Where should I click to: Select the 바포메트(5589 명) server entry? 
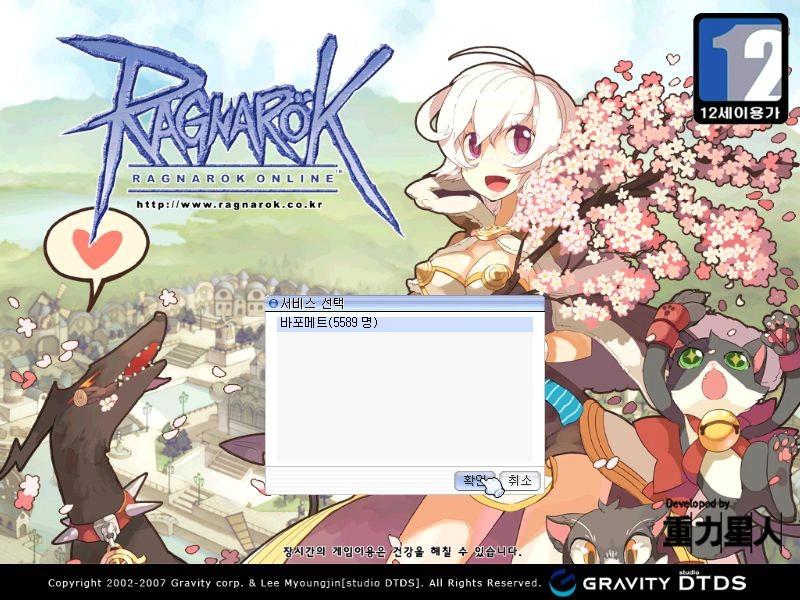(405, 323)
